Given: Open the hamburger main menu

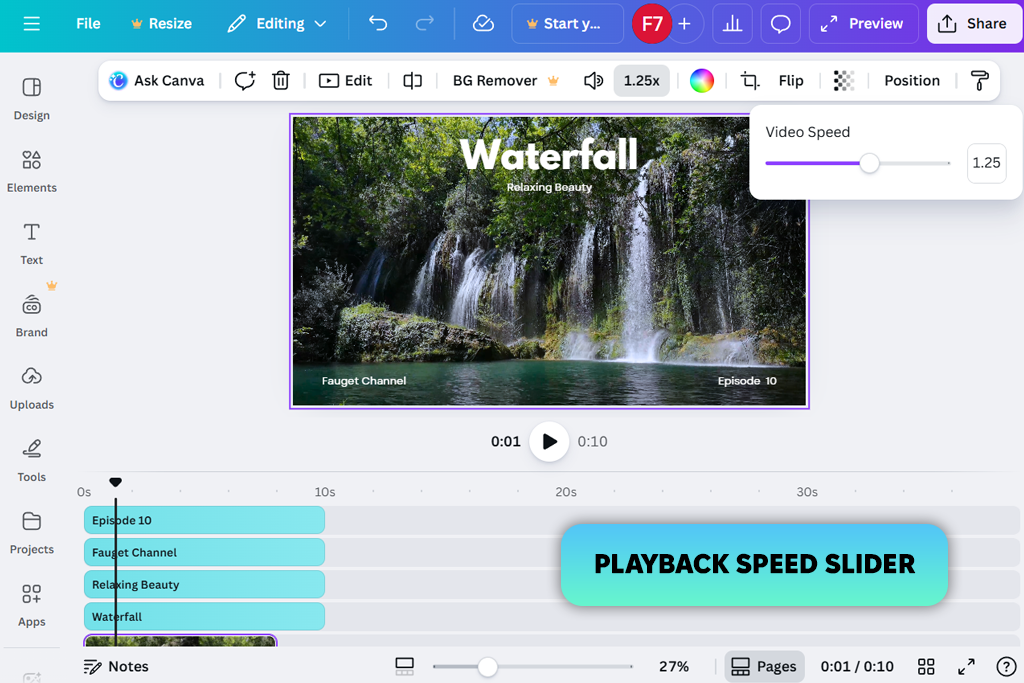Looking at the screenshot, I should click(31, 24).
